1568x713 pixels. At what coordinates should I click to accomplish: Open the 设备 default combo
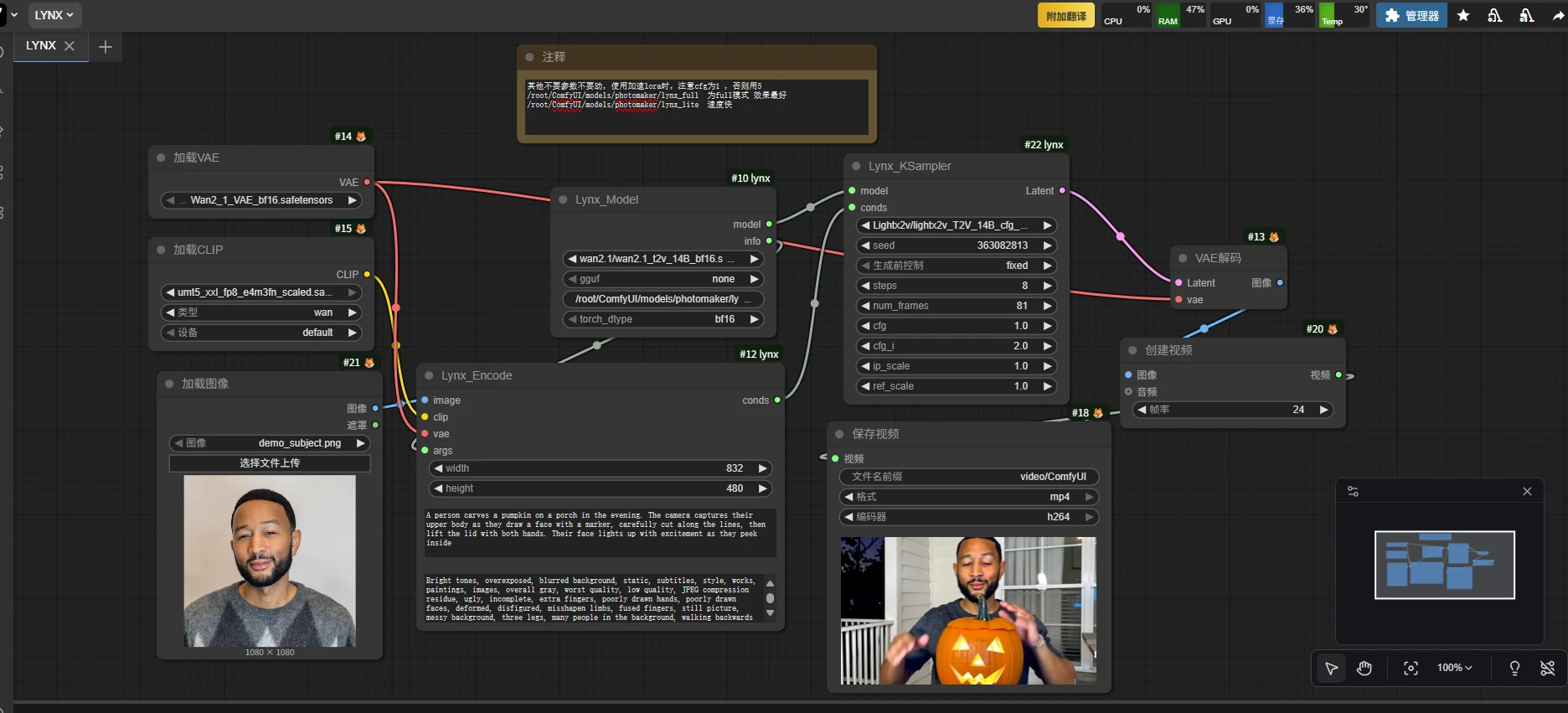(261, 333)
